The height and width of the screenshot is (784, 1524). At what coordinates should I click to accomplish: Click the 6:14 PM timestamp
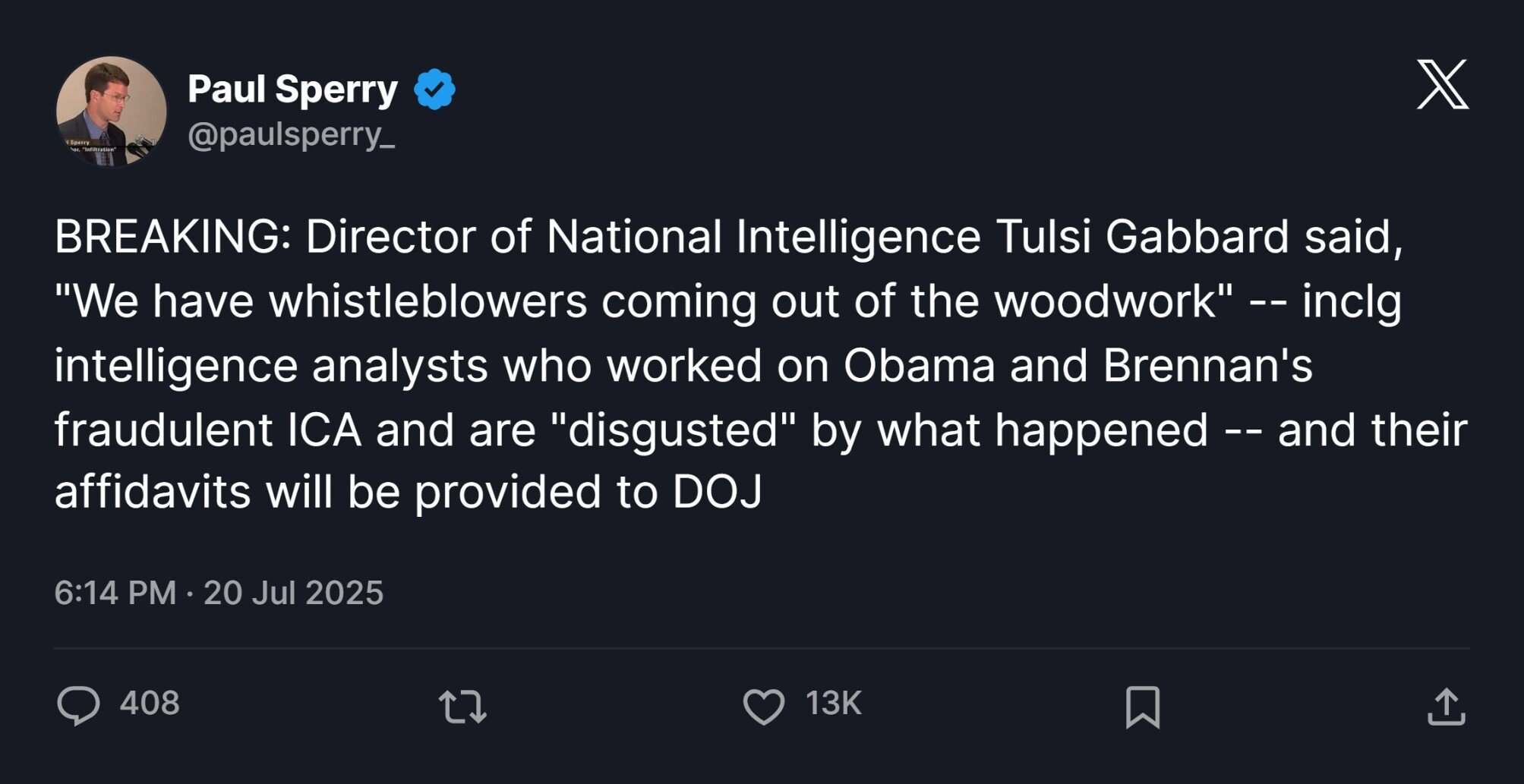(x=115, y=593)
